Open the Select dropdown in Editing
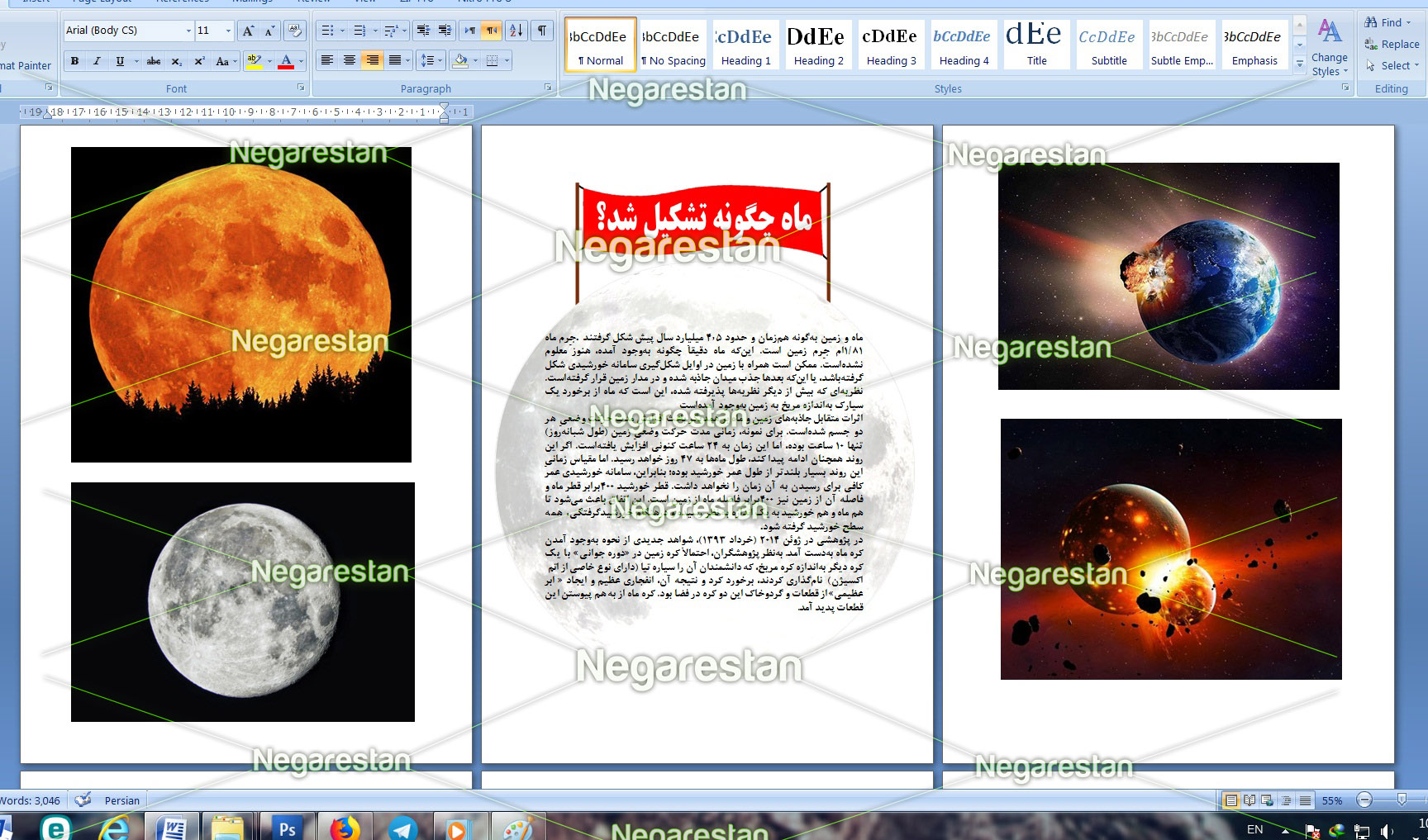 click(x=1392, y=65)
